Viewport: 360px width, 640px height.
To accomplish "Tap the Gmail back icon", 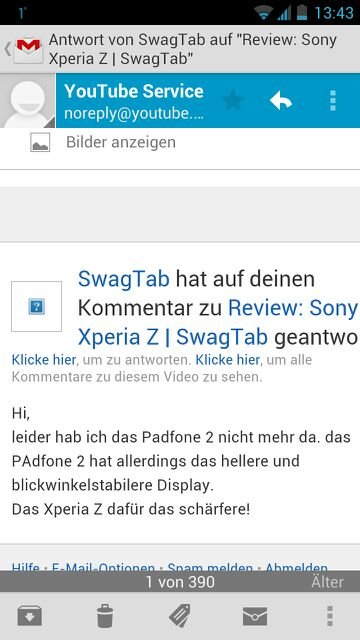I will (24, 49).
